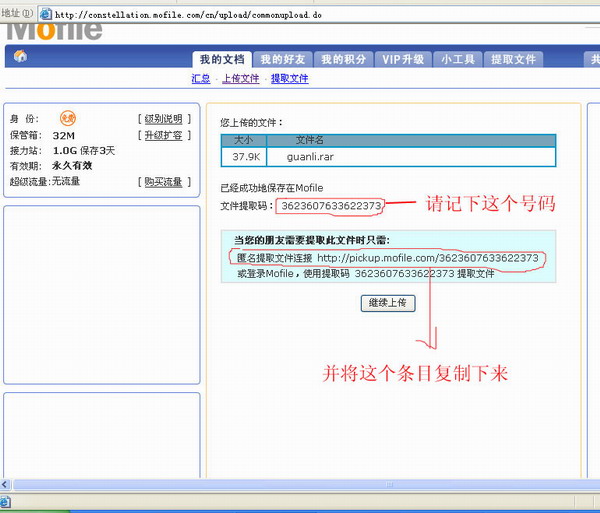Click the 1.0G 保存3天 relay text
Viewport: 600px width, 513px height.
click(84, 150)
